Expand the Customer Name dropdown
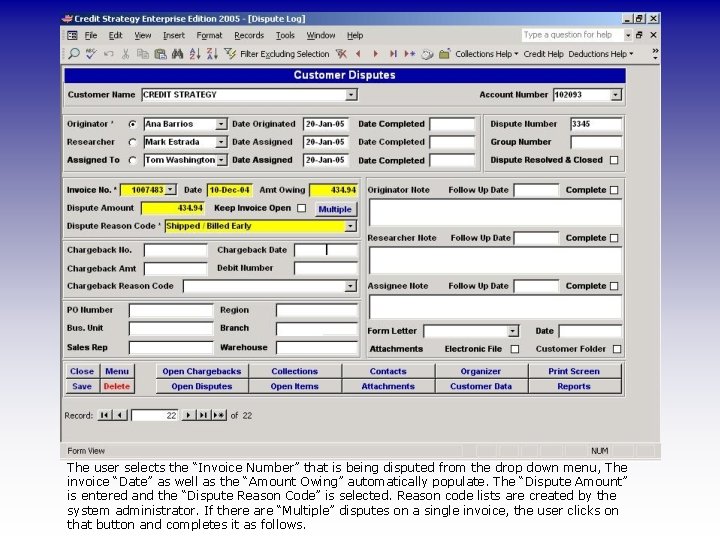720x540 pixels. pyautogui.click(x=351, y=95)
